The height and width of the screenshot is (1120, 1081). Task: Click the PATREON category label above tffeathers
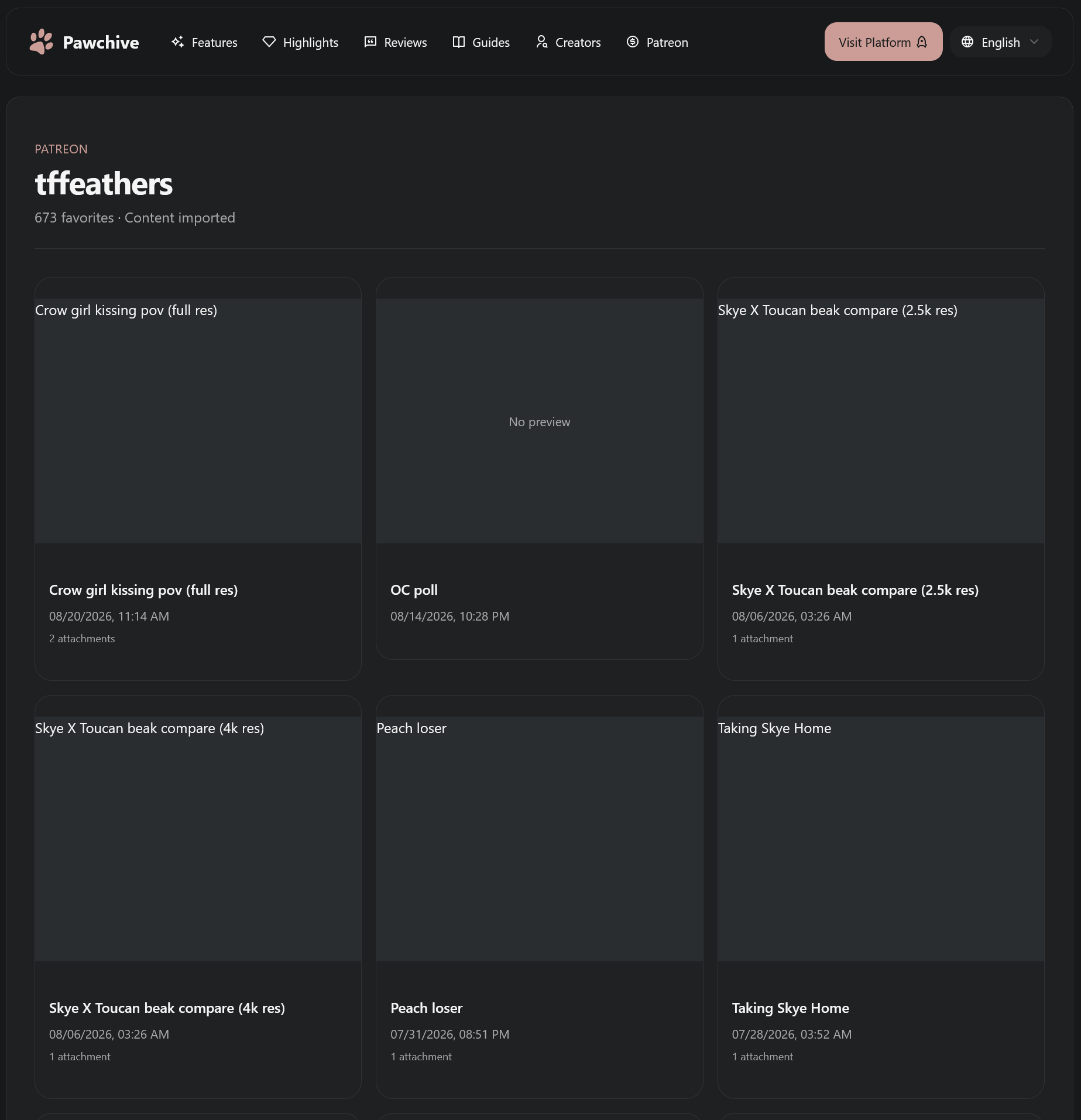click(x=61, y=149)
